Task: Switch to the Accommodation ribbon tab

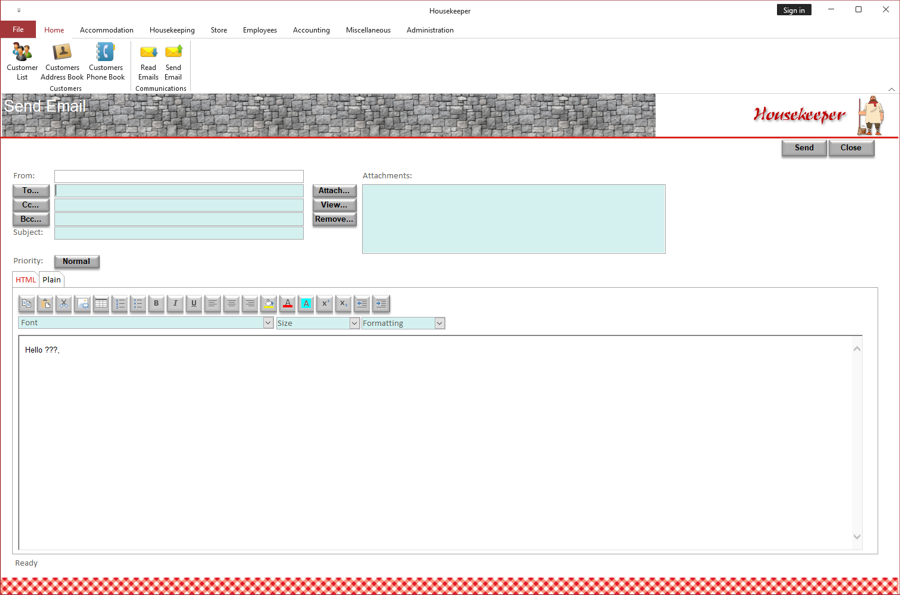Action: click(x=107, y=30)
